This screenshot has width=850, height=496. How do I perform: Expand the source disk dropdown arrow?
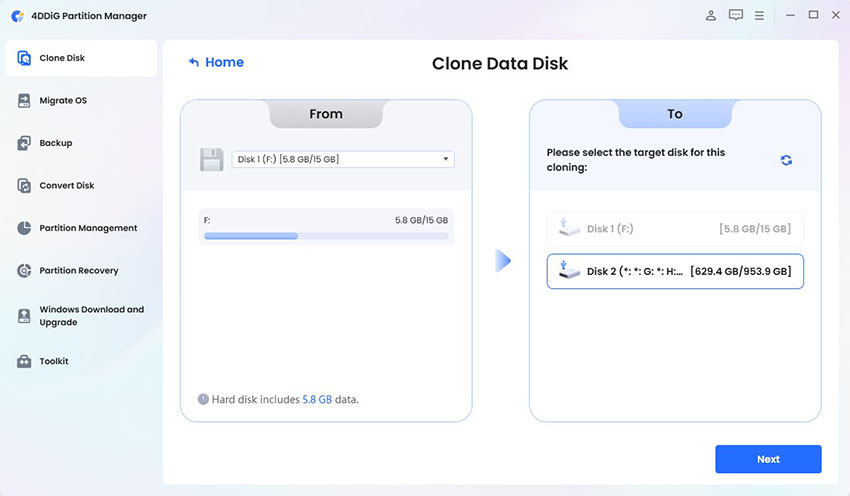pyautogui.click(x=446, y=159)
